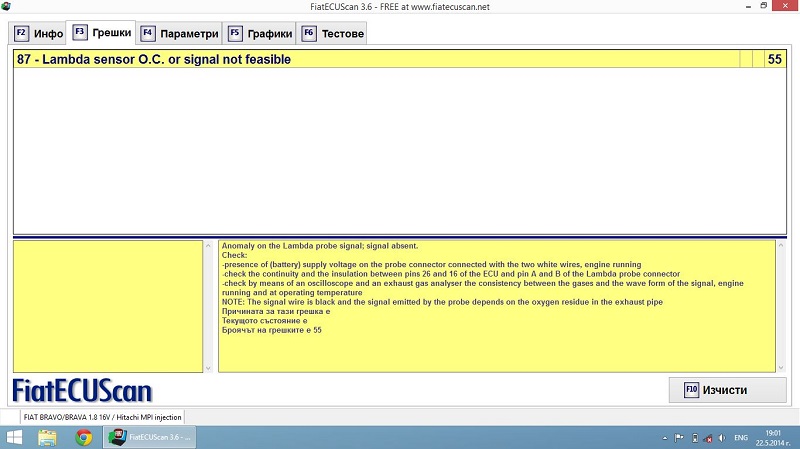Open File Explorer from the taskbar
This screenshot has height=449, width=800.
[47, 437]
